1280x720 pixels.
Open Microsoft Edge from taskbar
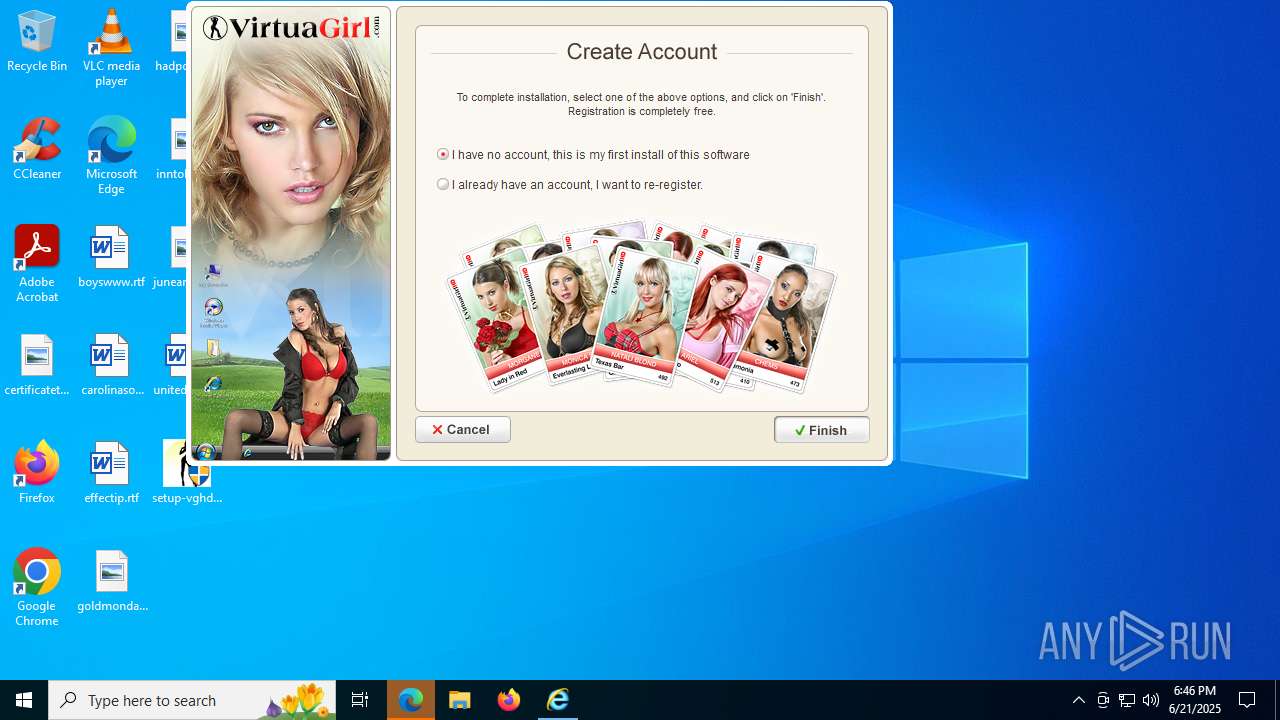[411, 700]
